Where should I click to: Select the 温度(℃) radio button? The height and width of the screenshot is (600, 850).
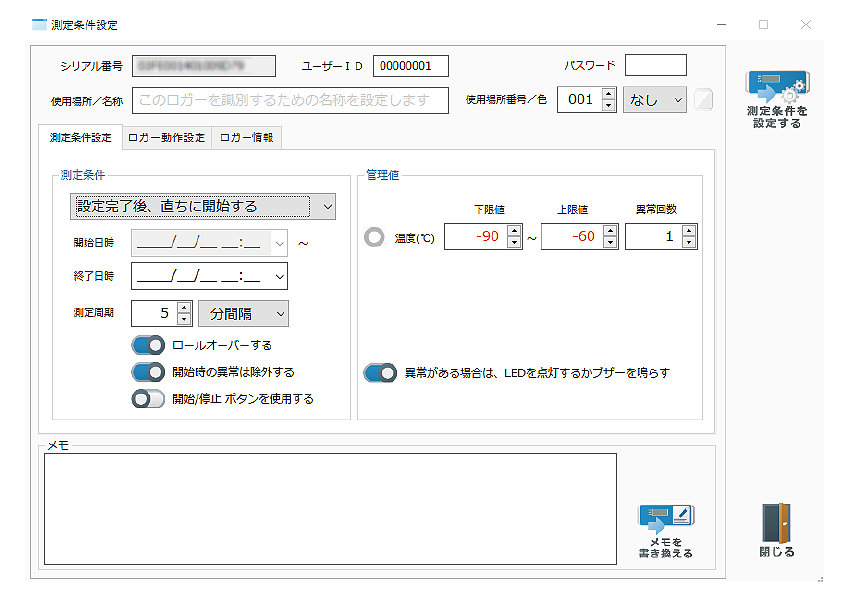(x=374, y=238)
